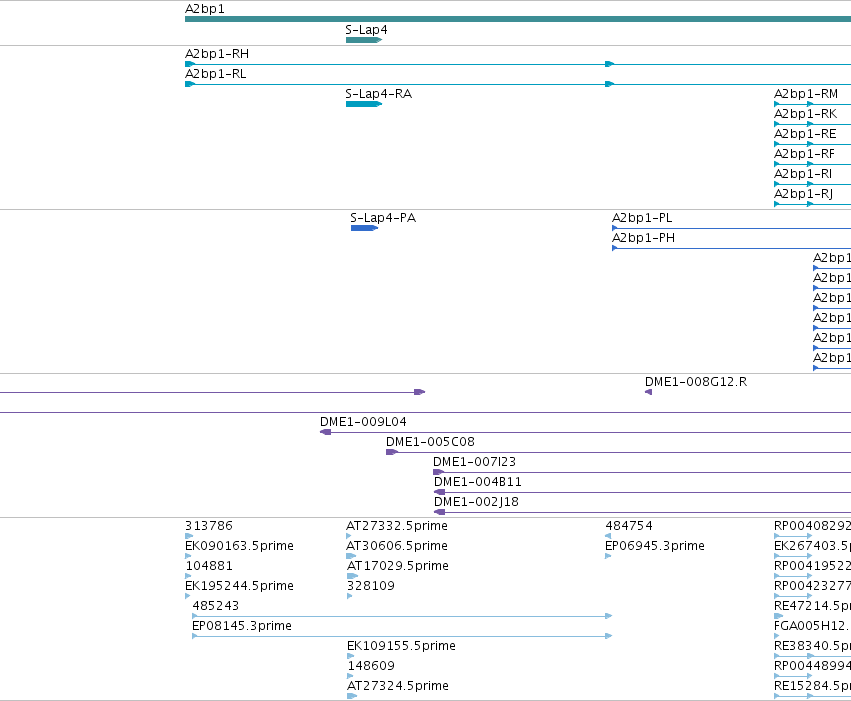Viewport: 851px width, 701px height.
Task: Select clone DME1-007I23
Action: [642, 472]
